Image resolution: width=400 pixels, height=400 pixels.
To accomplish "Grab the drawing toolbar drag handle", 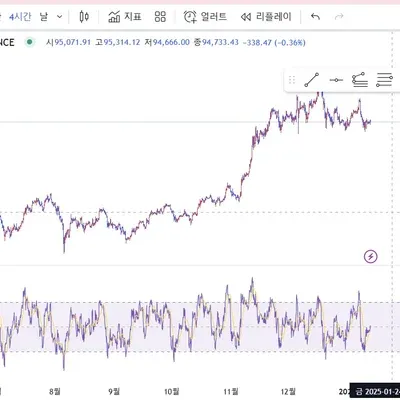I will (x=292, y=80).
